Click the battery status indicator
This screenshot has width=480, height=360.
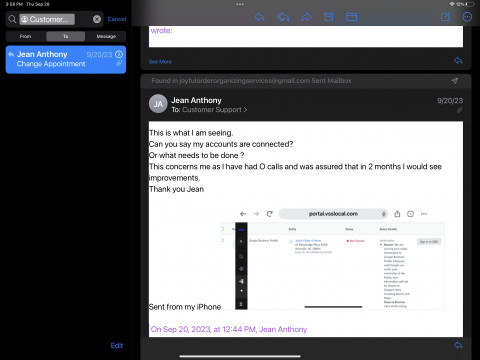click(x=470, y=4)
